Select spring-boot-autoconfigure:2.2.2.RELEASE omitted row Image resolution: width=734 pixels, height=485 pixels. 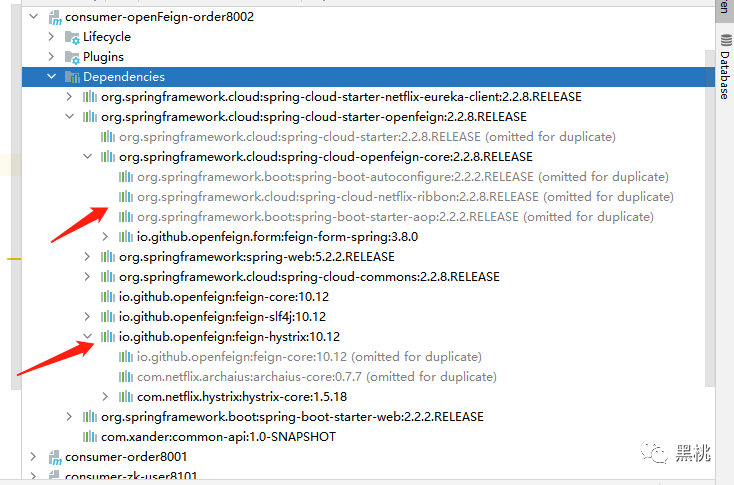(x=403, y=176)
